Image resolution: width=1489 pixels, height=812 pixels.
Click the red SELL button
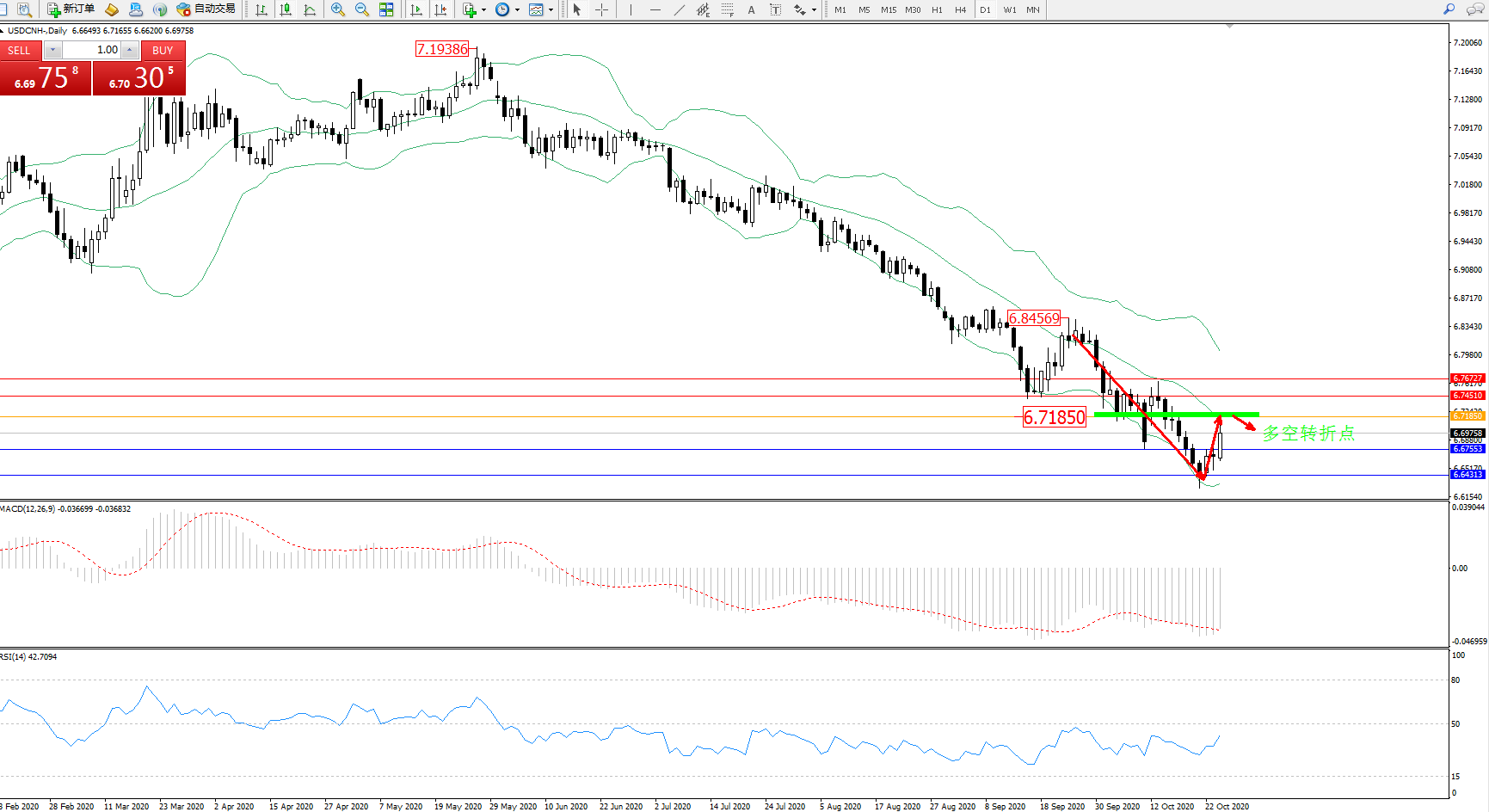(19, 50)
